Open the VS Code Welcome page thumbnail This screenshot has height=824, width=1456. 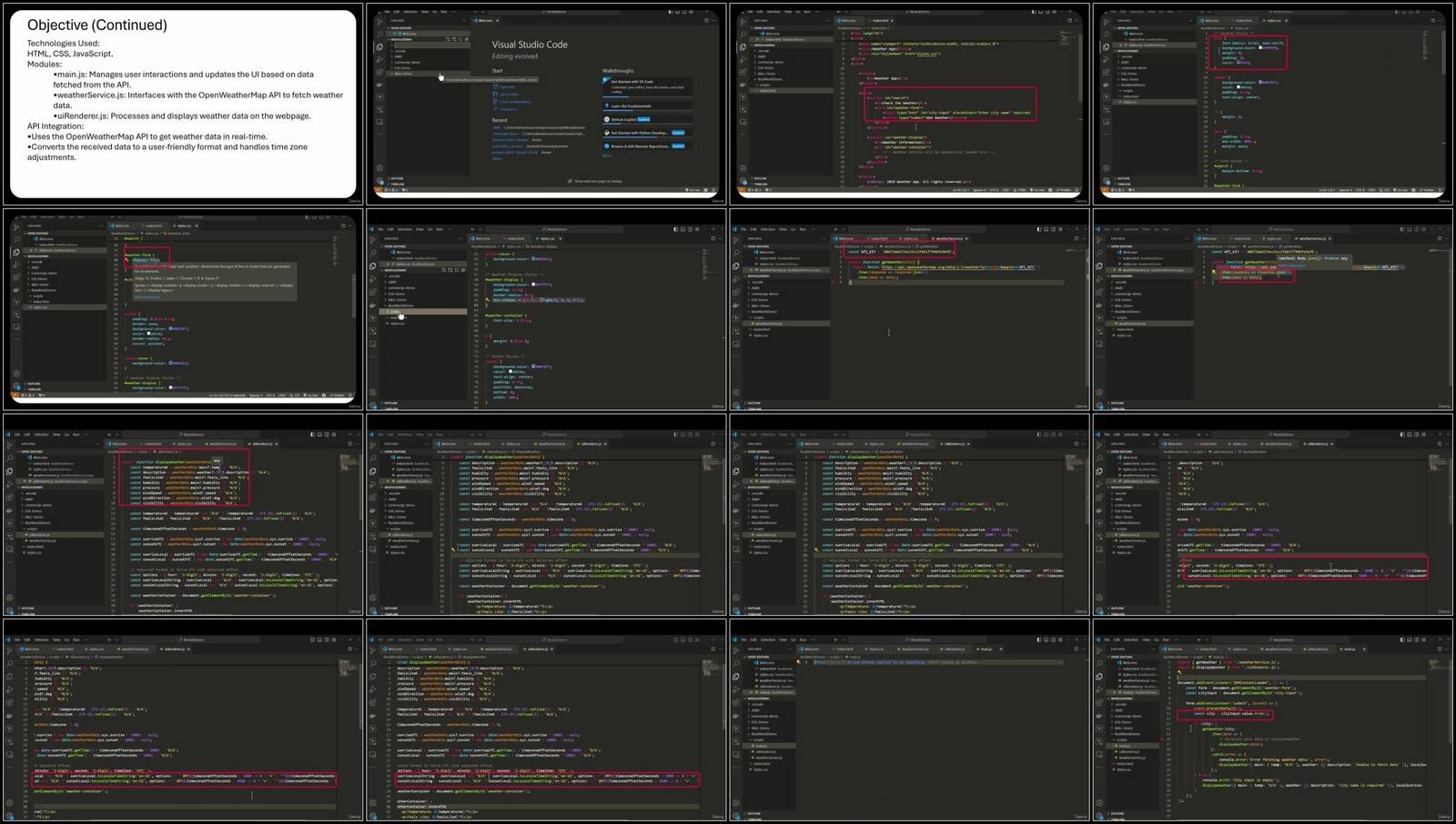coord(546,104)
